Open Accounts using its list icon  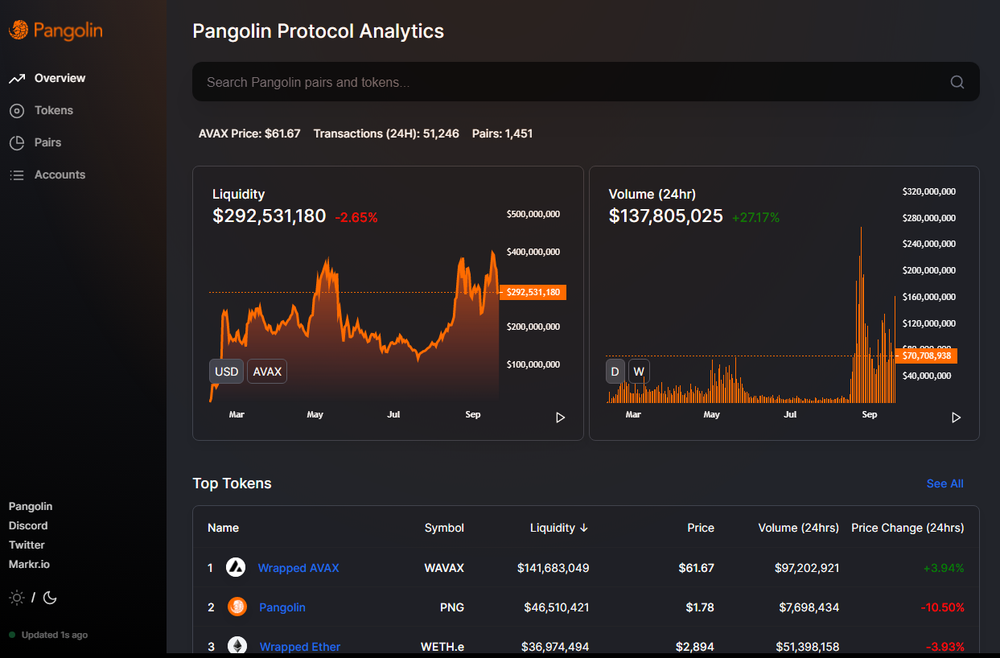pyautogui.click(x=16, y=174)
